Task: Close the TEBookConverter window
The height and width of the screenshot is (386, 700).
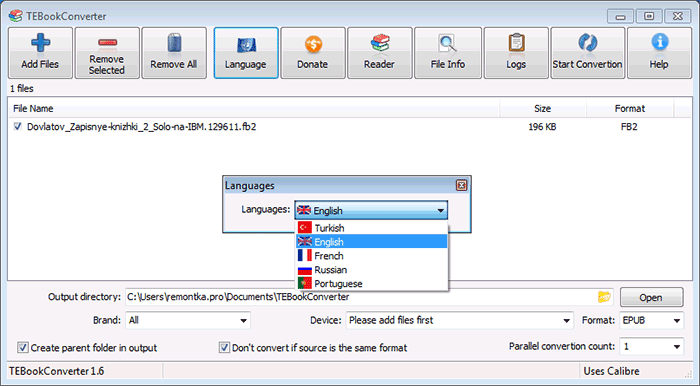Action: pyautogui.click(x=678, y=17)
